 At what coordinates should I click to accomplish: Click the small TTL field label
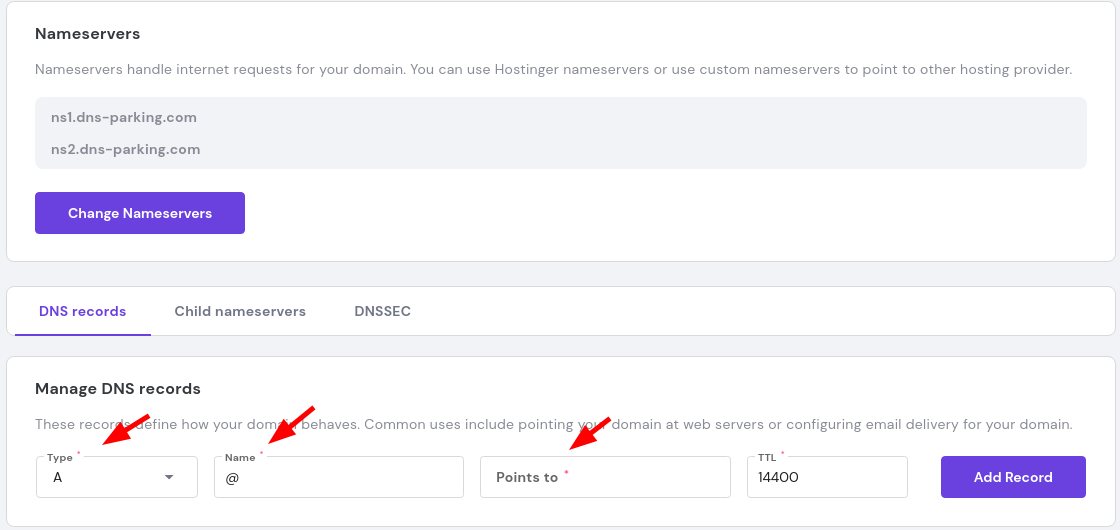766,457
